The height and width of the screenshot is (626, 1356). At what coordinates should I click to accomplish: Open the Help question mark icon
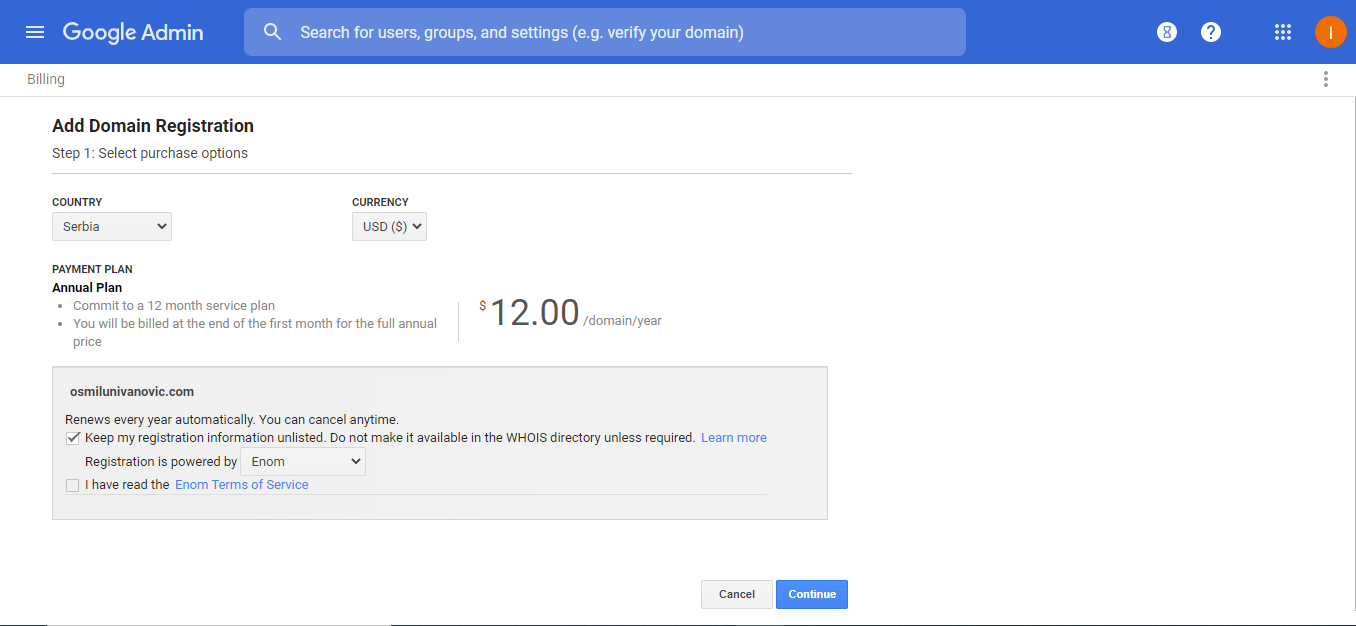[1211, 32]
